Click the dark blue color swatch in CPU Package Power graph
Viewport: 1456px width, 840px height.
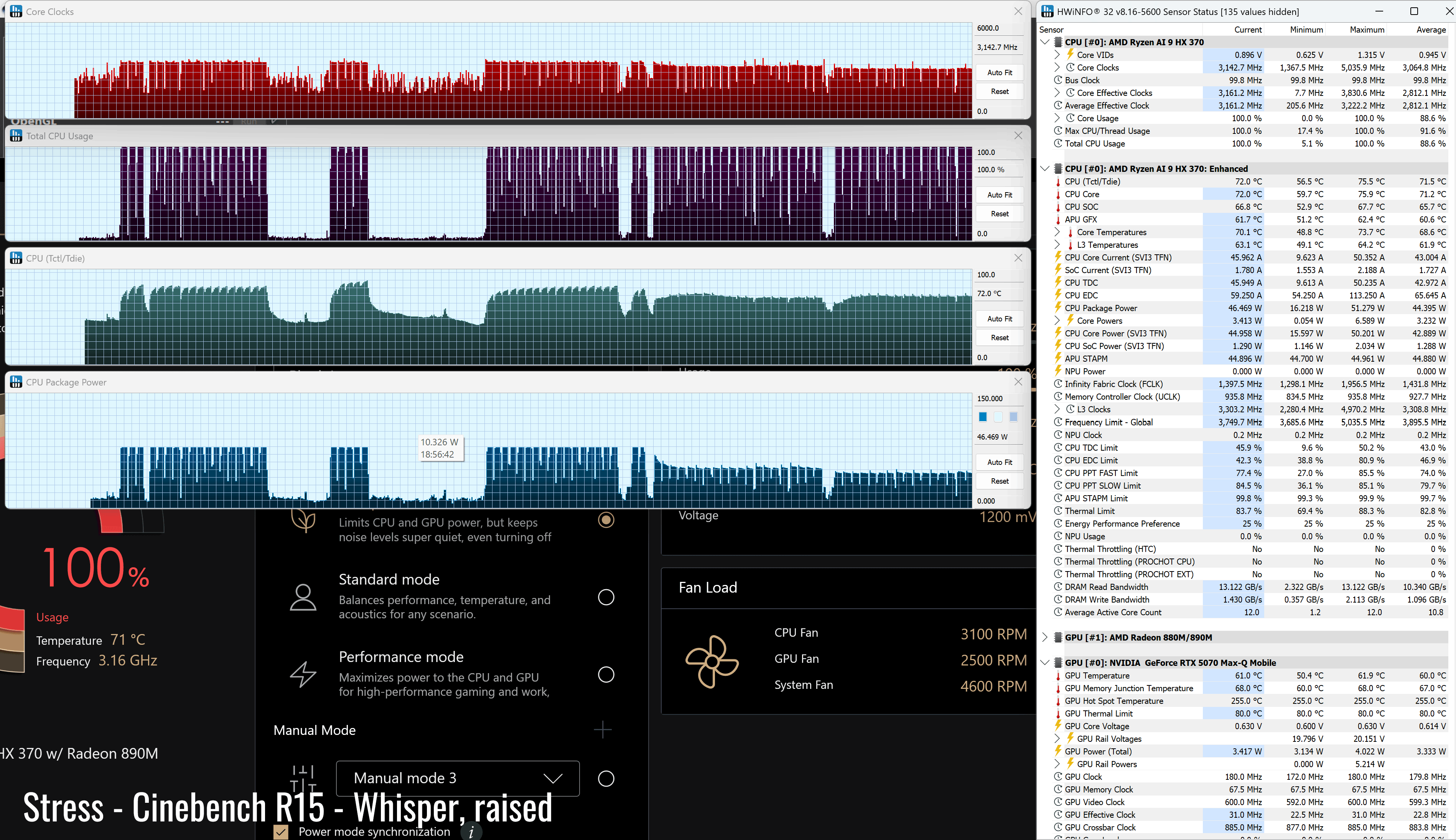point(983,417)
